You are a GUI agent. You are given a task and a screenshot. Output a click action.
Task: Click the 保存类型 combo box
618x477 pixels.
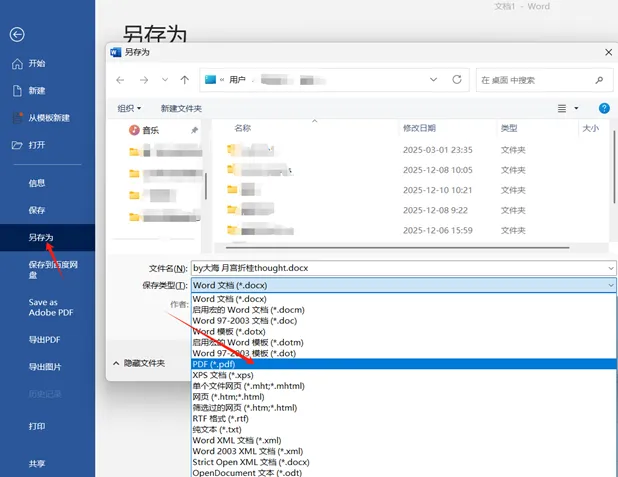[404, 285]
